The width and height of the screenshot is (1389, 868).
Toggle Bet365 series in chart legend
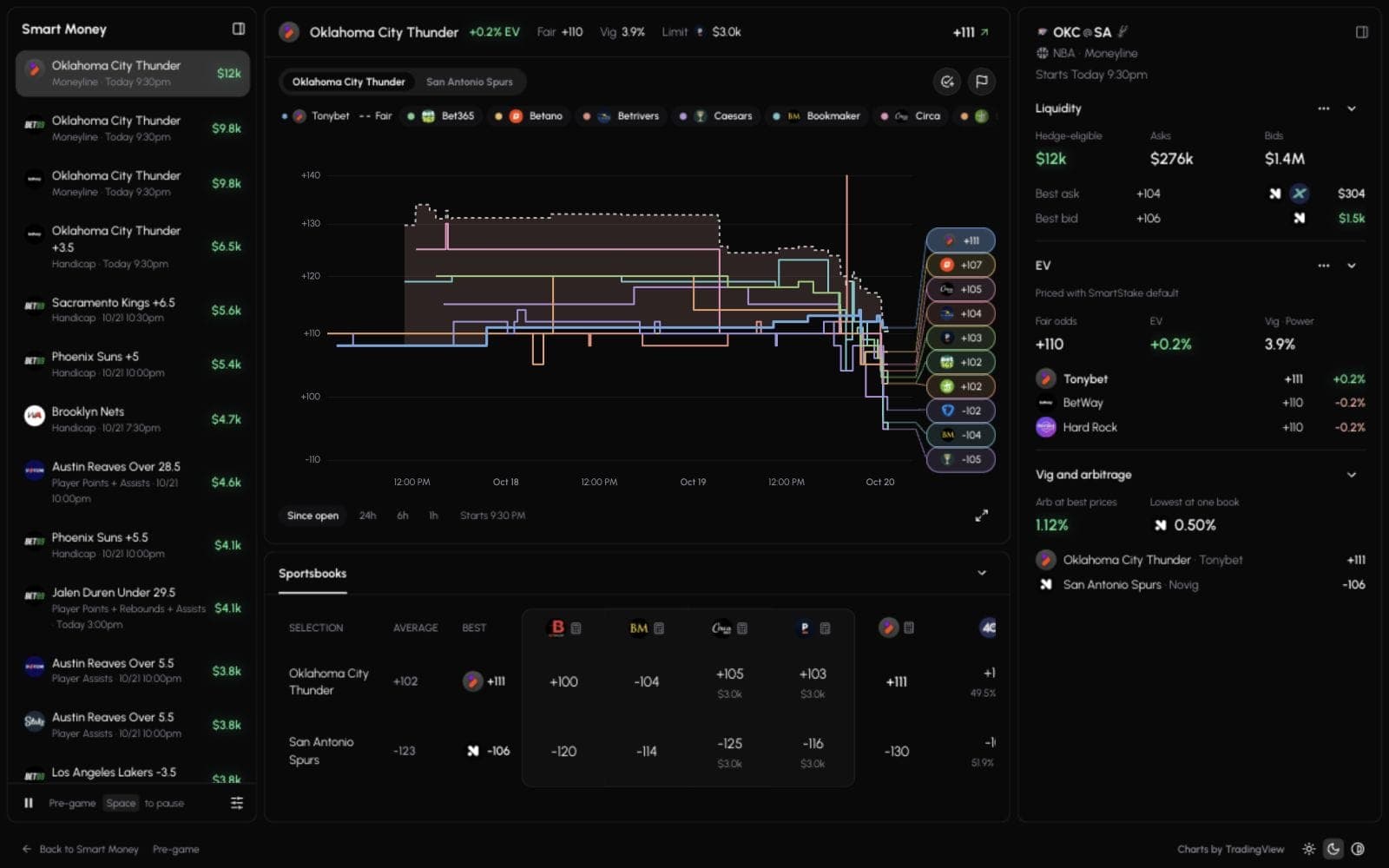441,115
